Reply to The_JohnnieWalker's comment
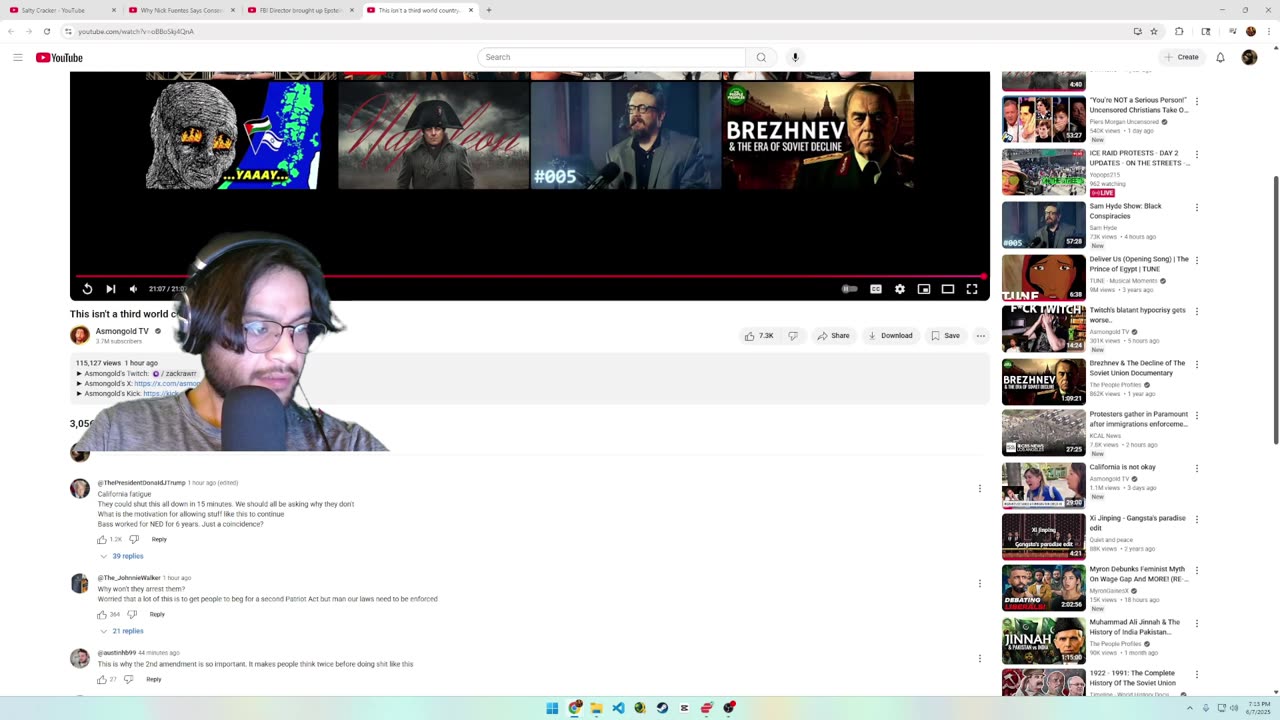1280x720 pixels. (x=157, y=614)
